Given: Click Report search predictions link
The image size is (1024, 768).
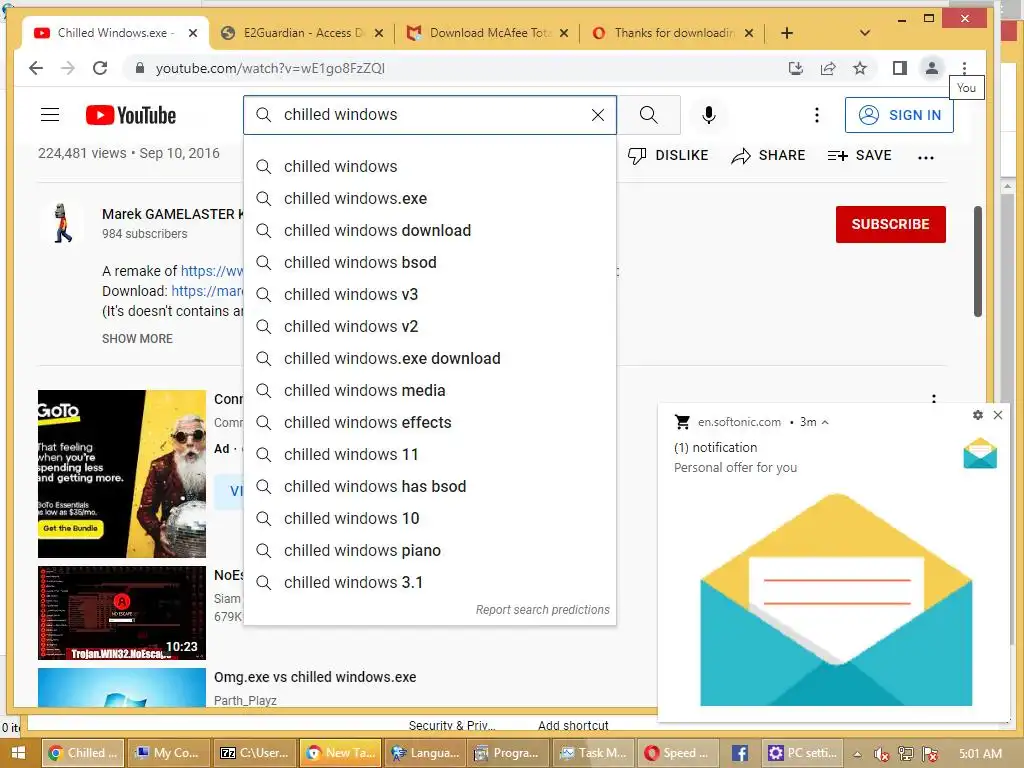Looking at the screenshot, I should click(542, 610).
